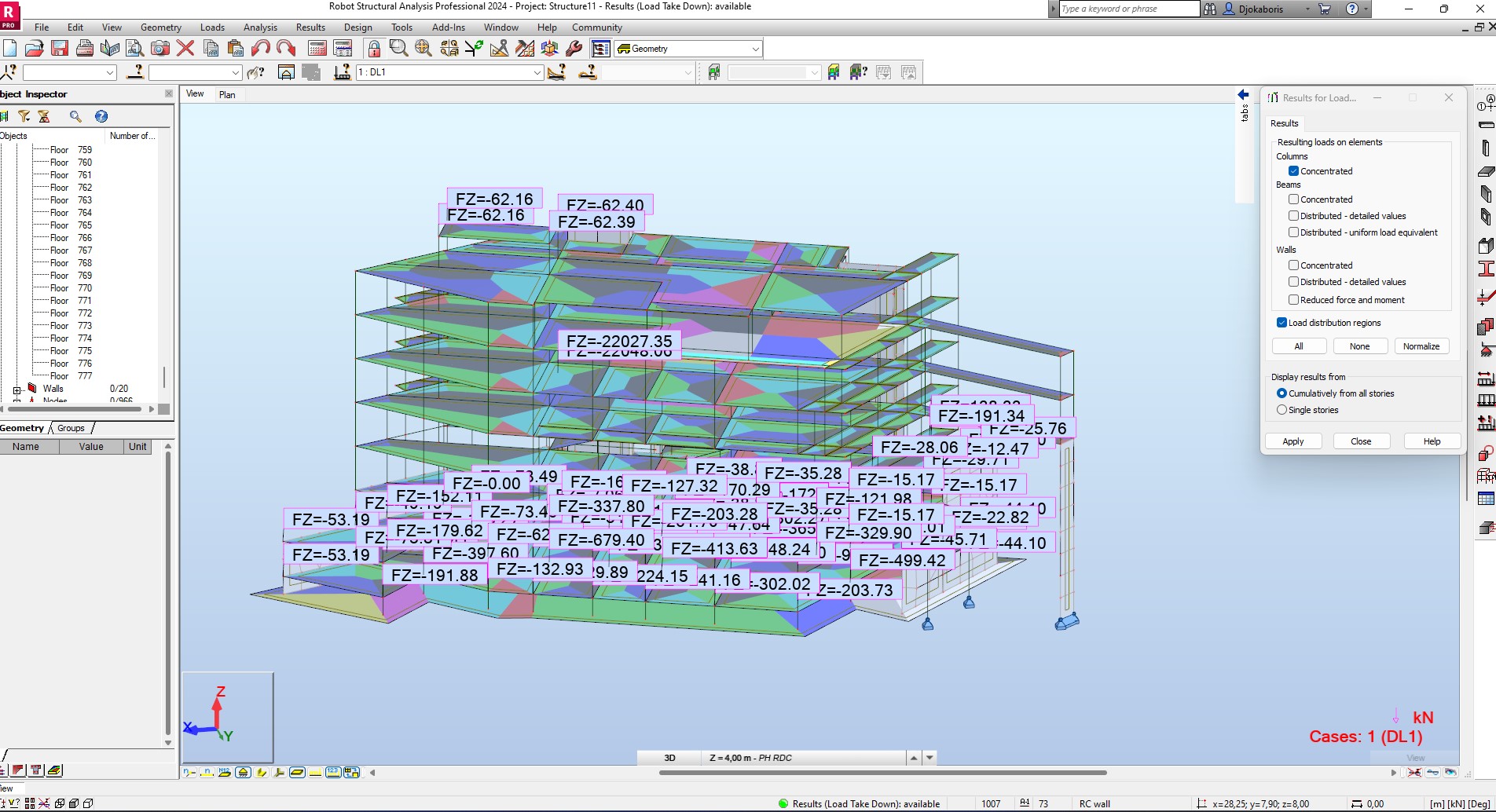Toggle the padlock lock icon on toolbar
Viewport: 1496px width, 812px height.
click(x=374, y=48)
